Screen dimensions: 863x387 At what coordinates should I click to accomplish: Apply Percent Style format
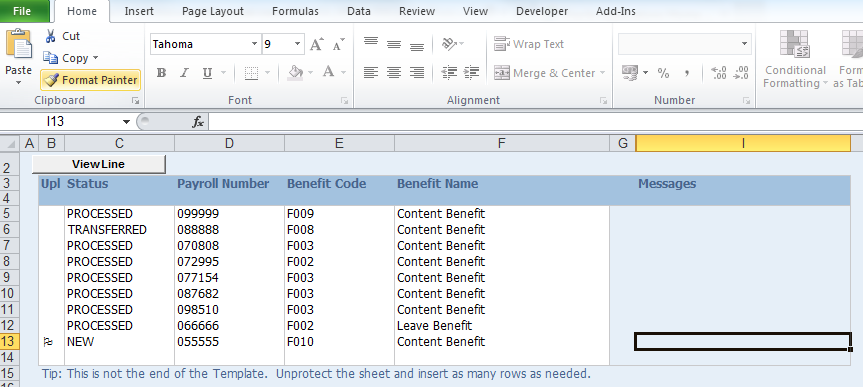click(x=664, y=73)
